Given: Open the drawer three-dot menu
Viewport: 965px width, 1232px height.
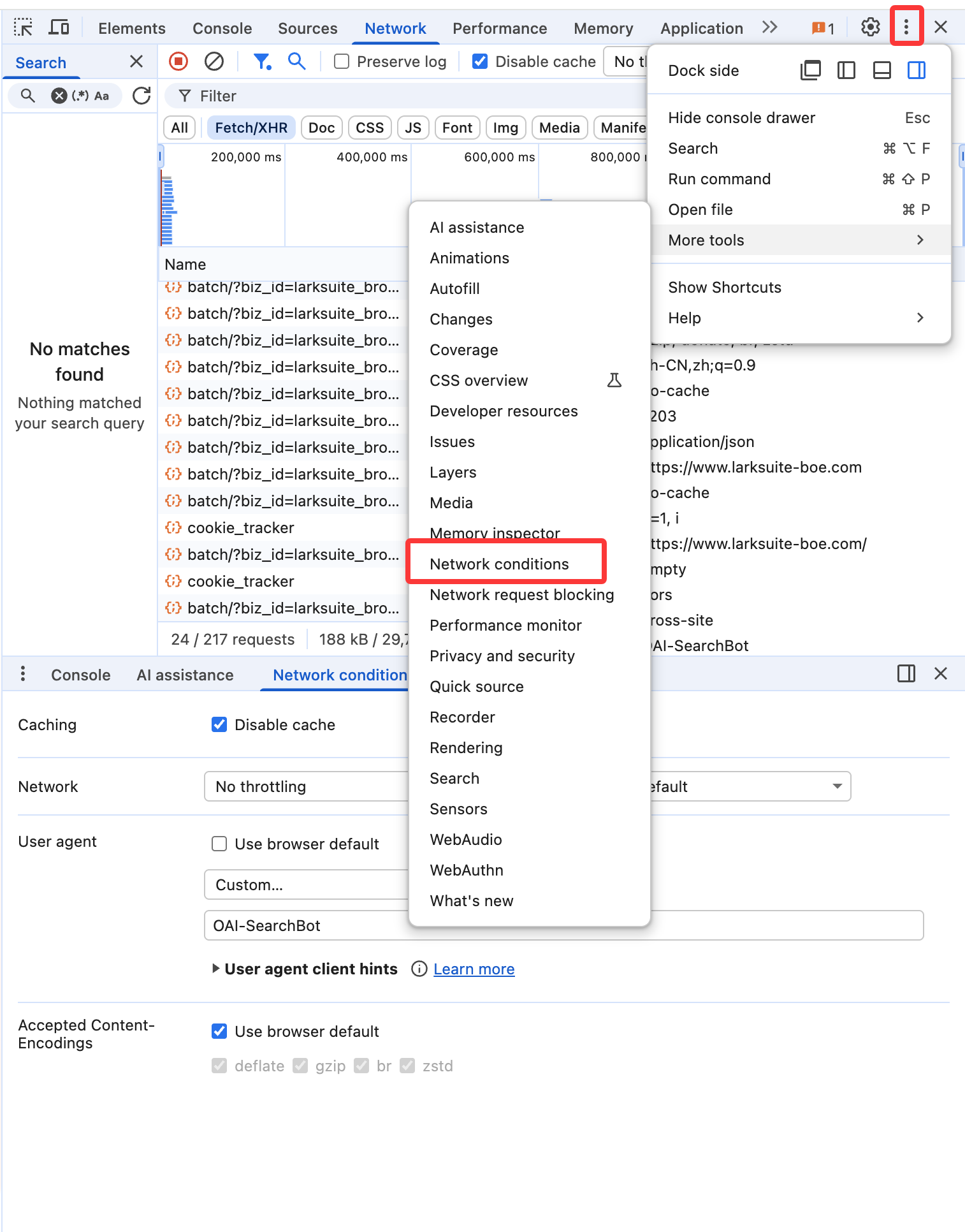Looking at the screenshot, I should (23, 674).
